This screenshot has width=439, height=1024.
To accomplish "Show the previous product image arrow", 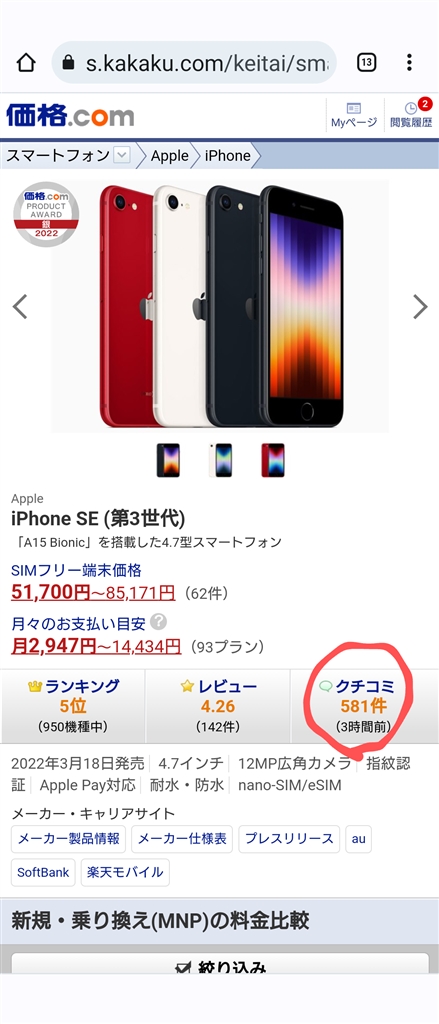I will pyautogui.click(x=20, y=306).
